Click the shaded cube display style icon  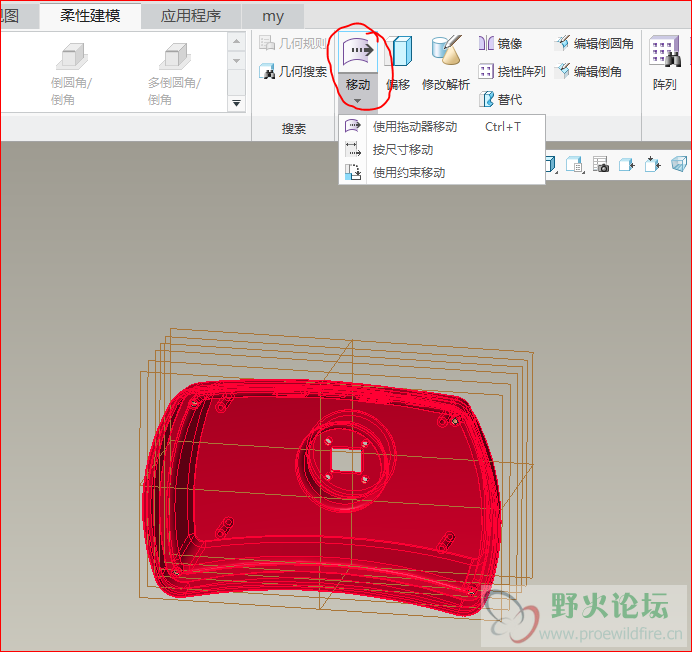[679, 164]
